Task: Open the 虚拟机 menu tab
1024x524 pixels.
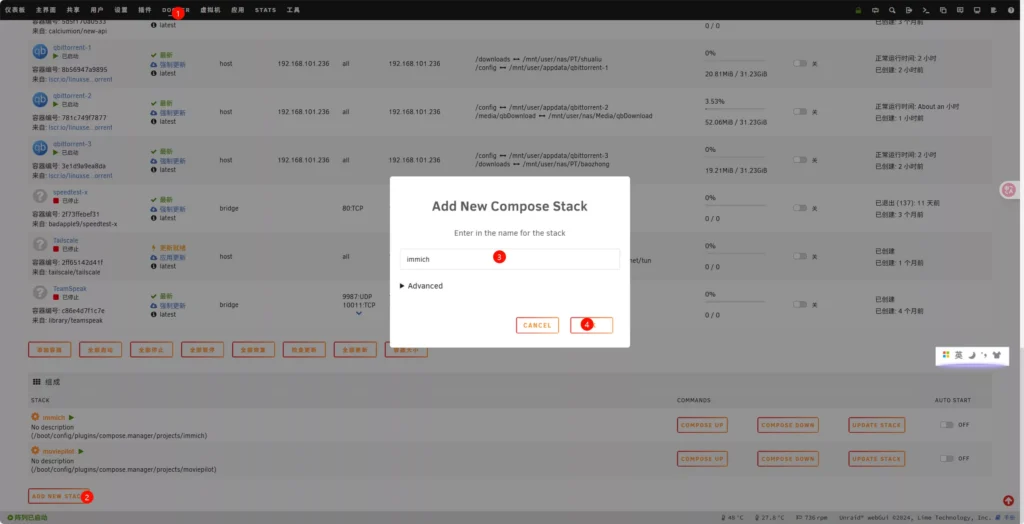Action: pyautogui.click(x=210, y=10)
